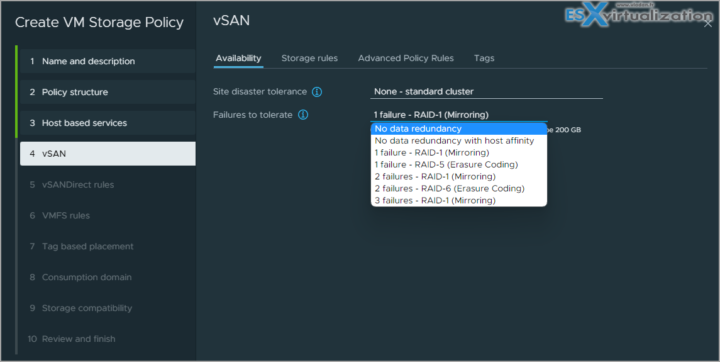Open the Advanced Policy Rules tab
Screen dimensions: 720x362
406,58
